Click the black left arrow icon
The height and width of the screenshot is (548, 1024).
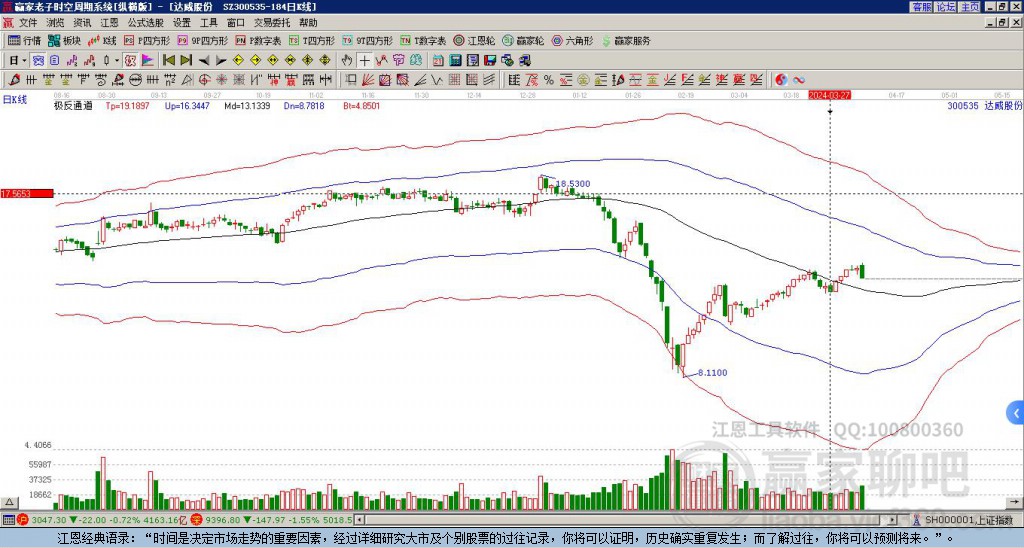204,61
